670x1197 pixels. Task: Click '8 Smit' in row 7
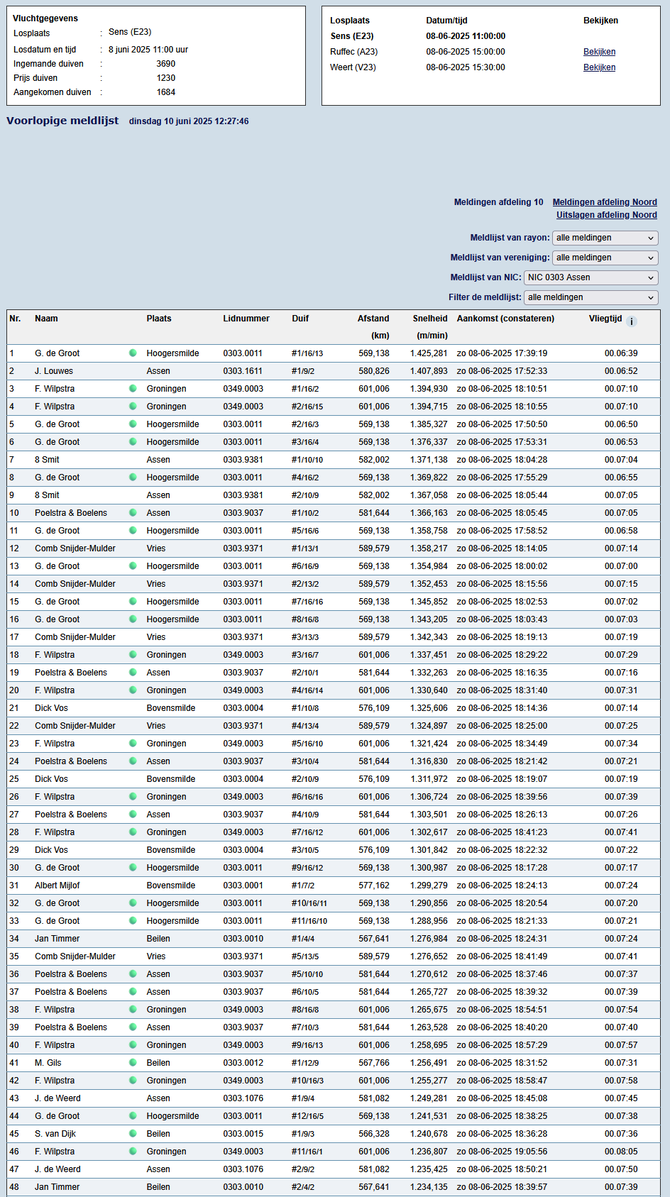(47, 460)
